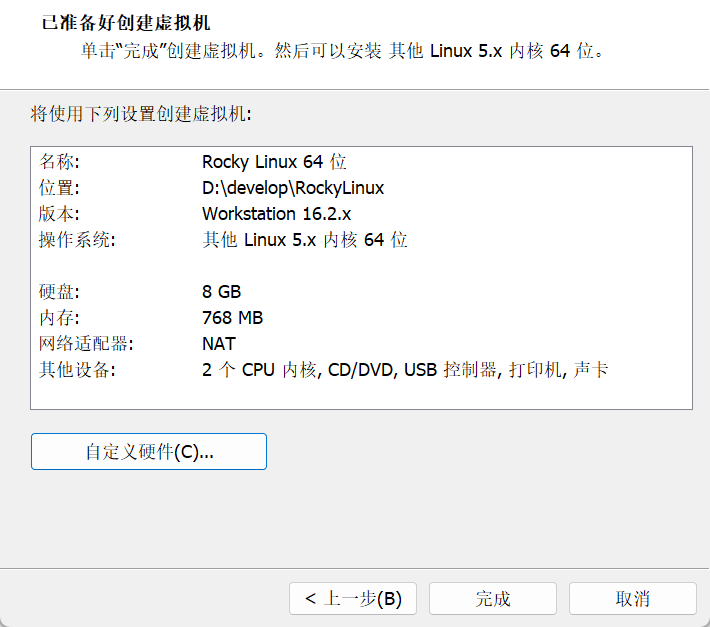Image resolution: width=710 pixels, height=627 pixels.
Task: Click the '内存:' label
Action: 59,318
